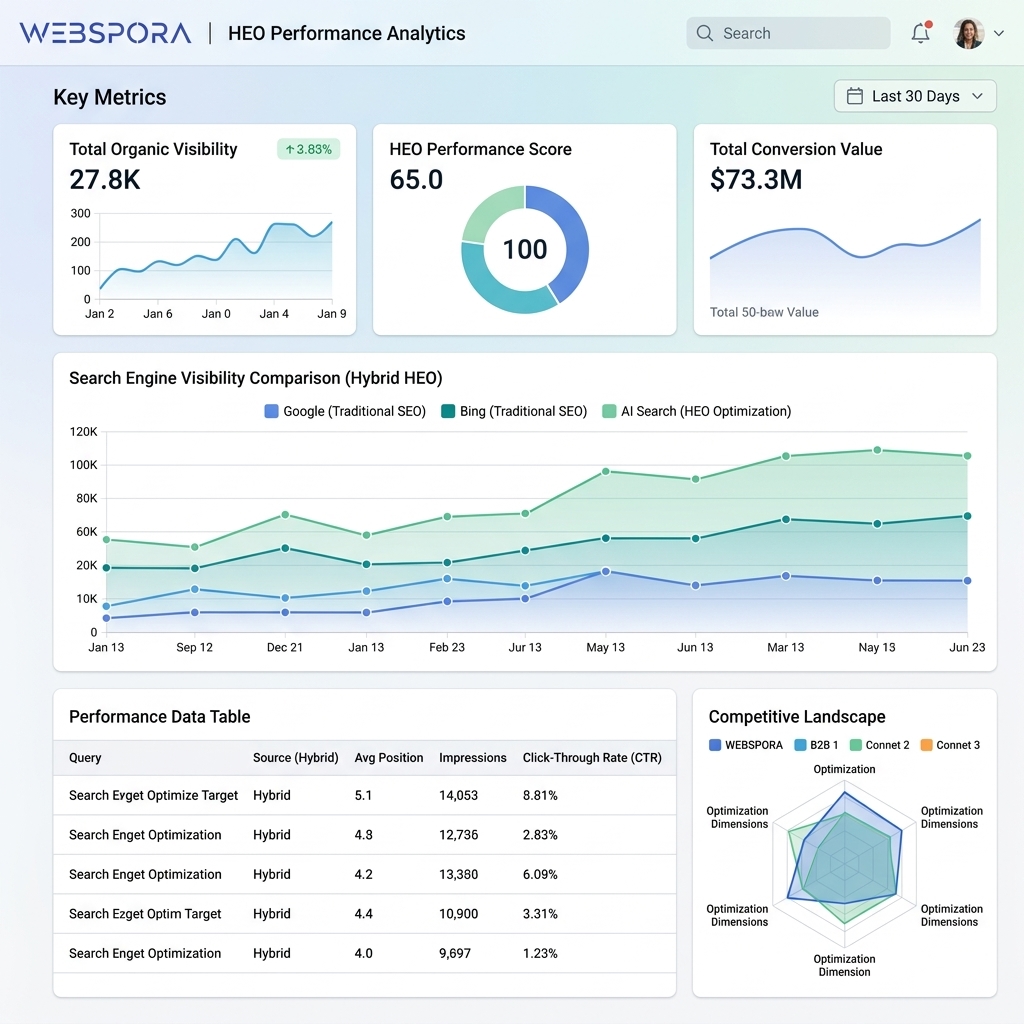
Task: Toggle Google (Traditional SEO) legend swatch
Action: click(x=271, y=411)
